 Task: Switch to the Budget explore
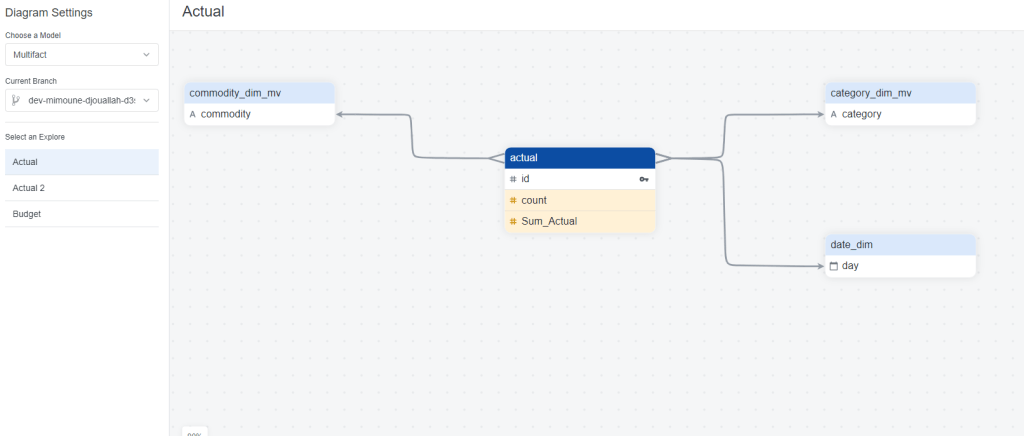(x=81, y=214)
